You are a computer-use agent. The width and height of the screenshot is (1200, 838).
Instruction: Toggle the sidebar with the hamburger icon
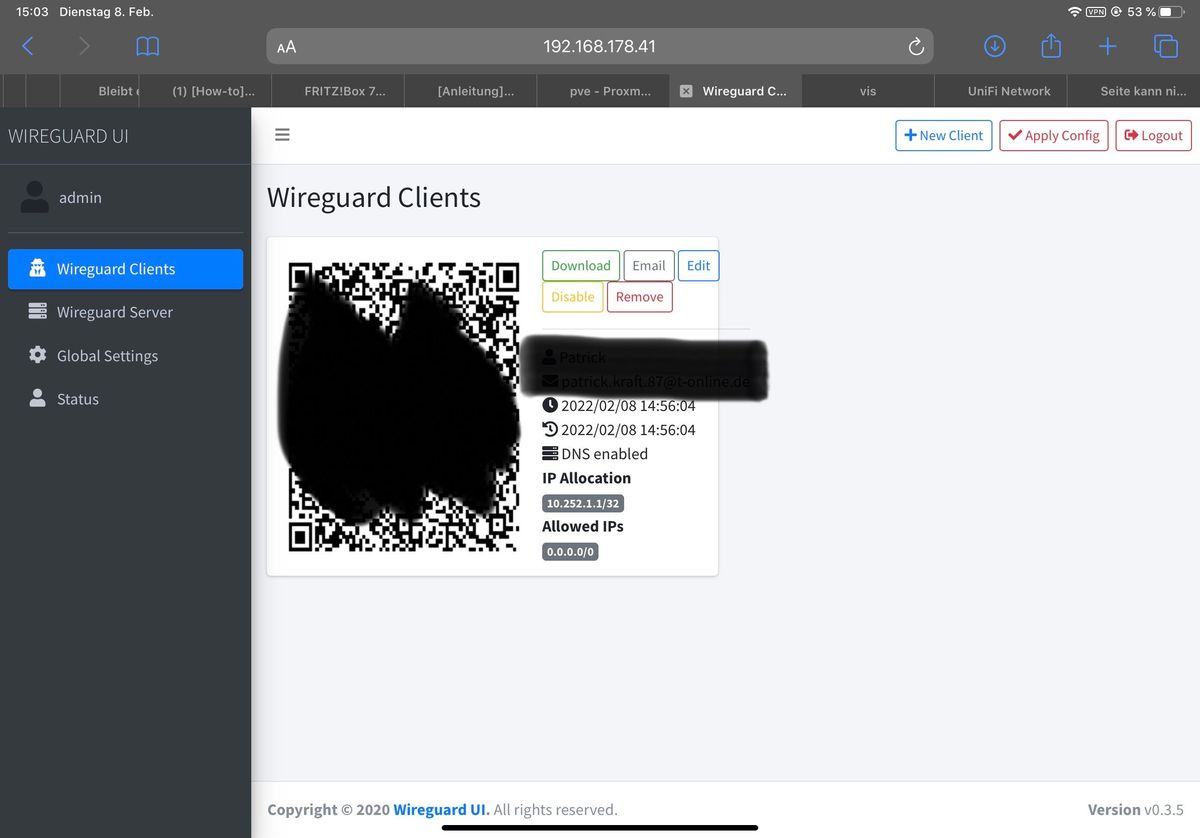(282, 135)
